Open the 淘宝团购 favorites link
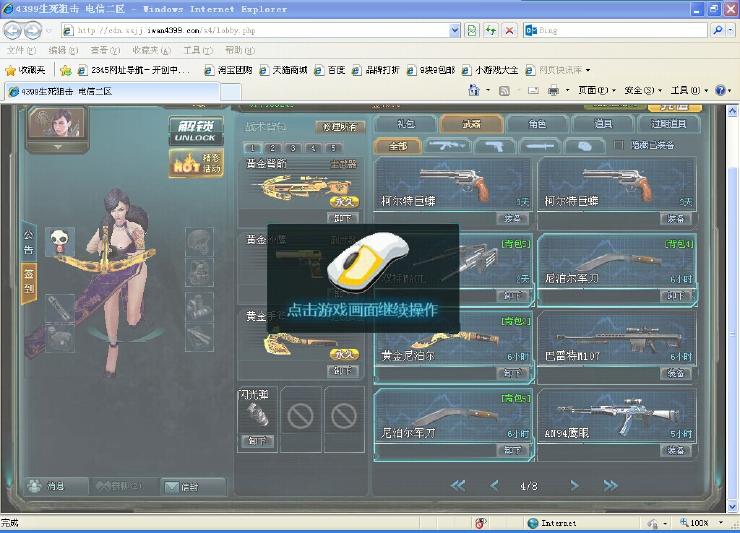The image size is (740, 533). [x=228, y=70]
